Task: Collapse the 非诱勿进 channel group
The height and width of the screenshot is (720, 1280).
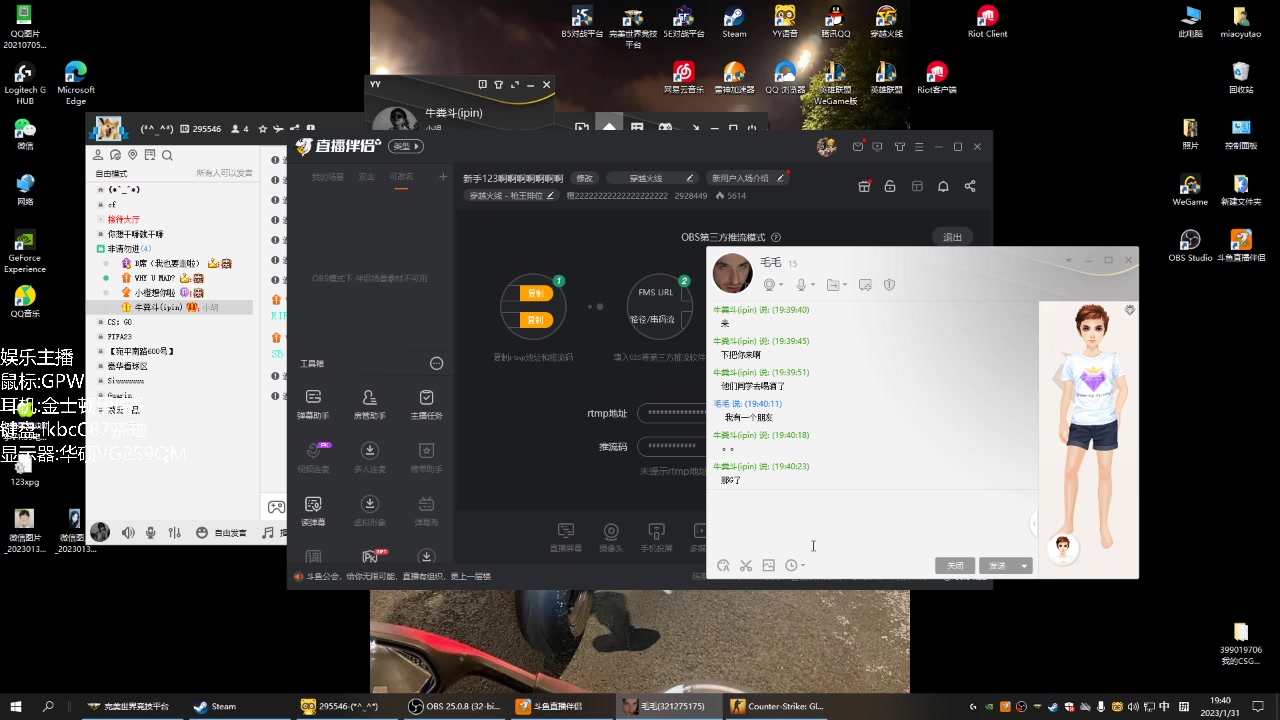Action: click(x=100, y=248)
